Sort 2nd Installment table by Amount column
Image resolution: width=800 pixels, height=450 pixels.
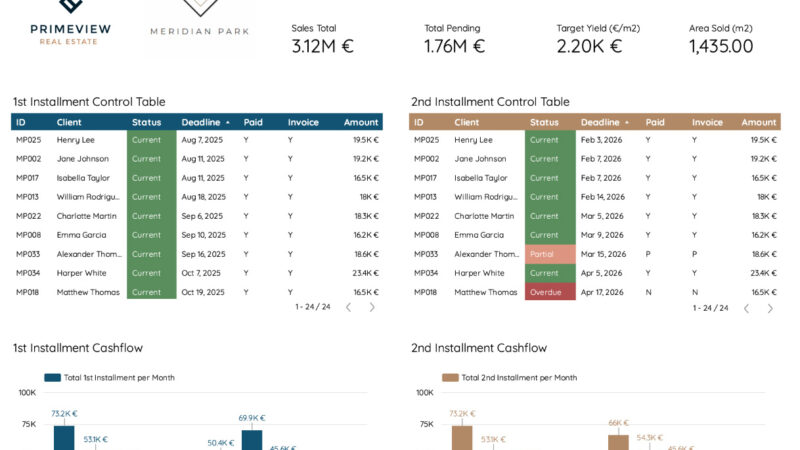coord(759,122)
